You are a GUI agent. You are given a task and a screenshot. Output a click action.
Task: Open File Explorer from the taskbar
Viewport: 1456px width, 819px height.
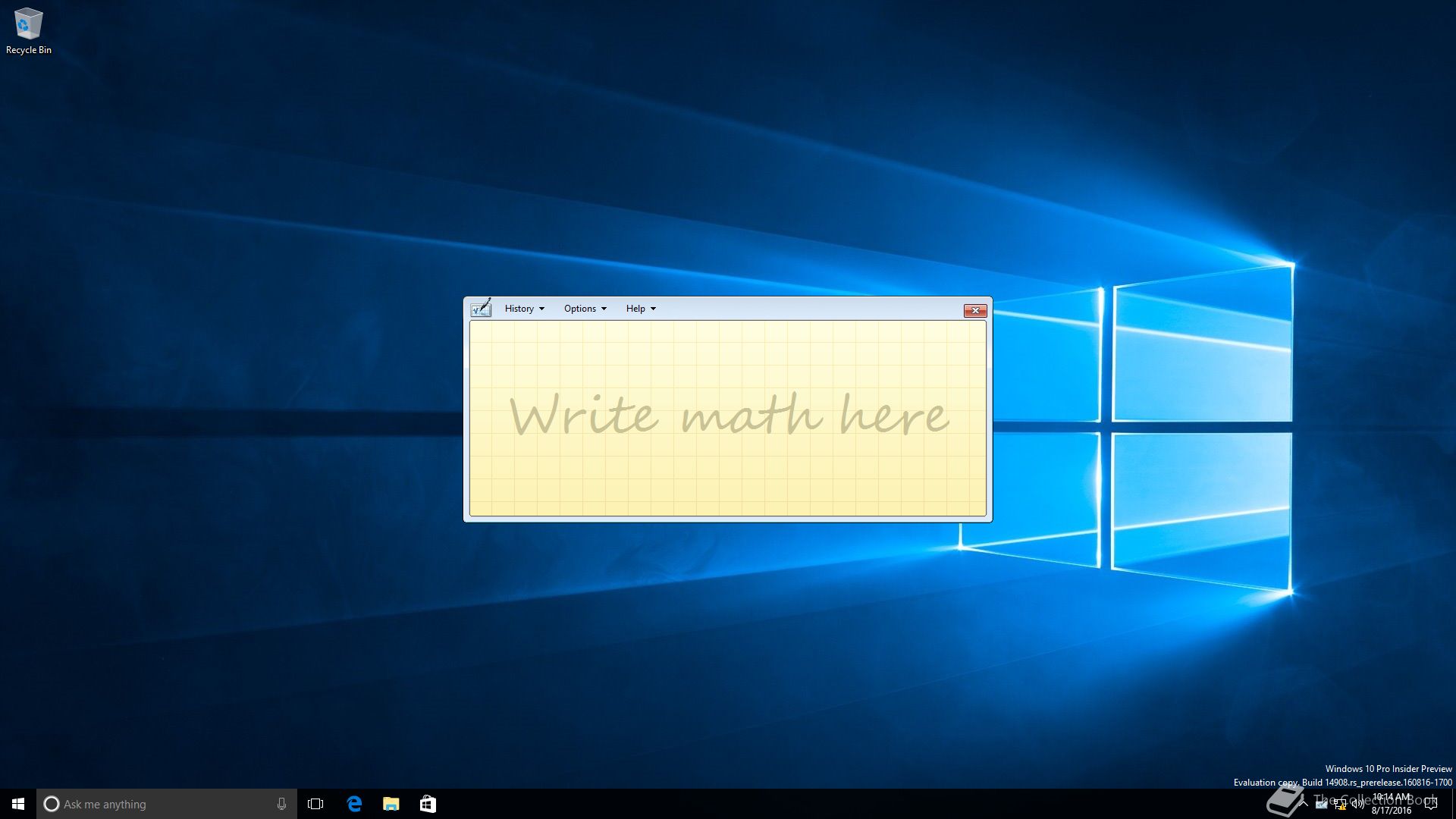pos(391,804)
